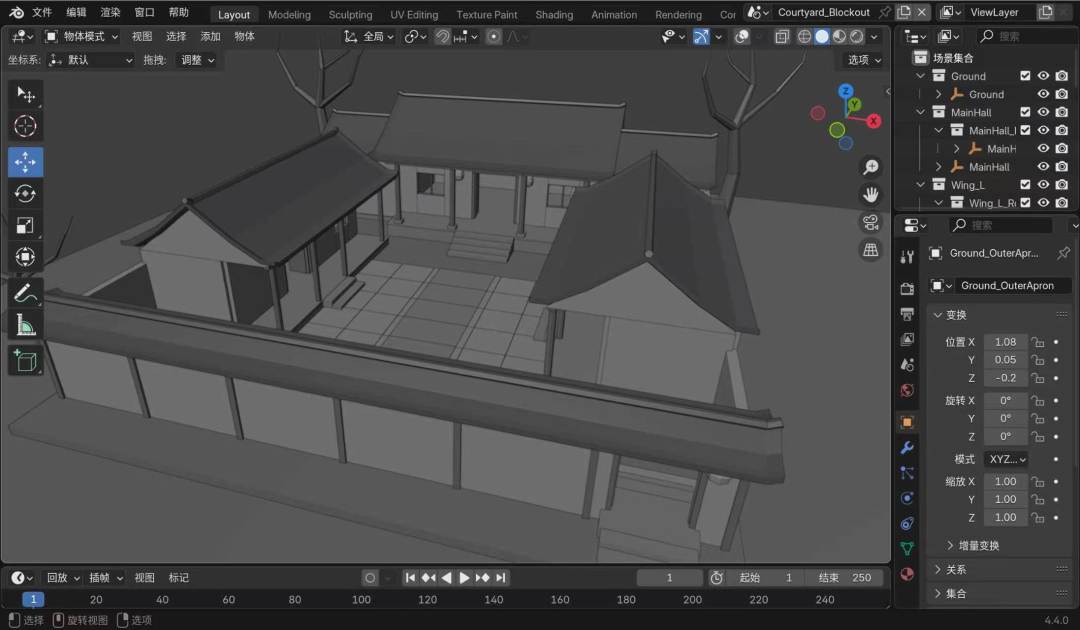Toggle X-ray display in viewport header
This screenshot has width=1080, height=630.
pos(782,36)
